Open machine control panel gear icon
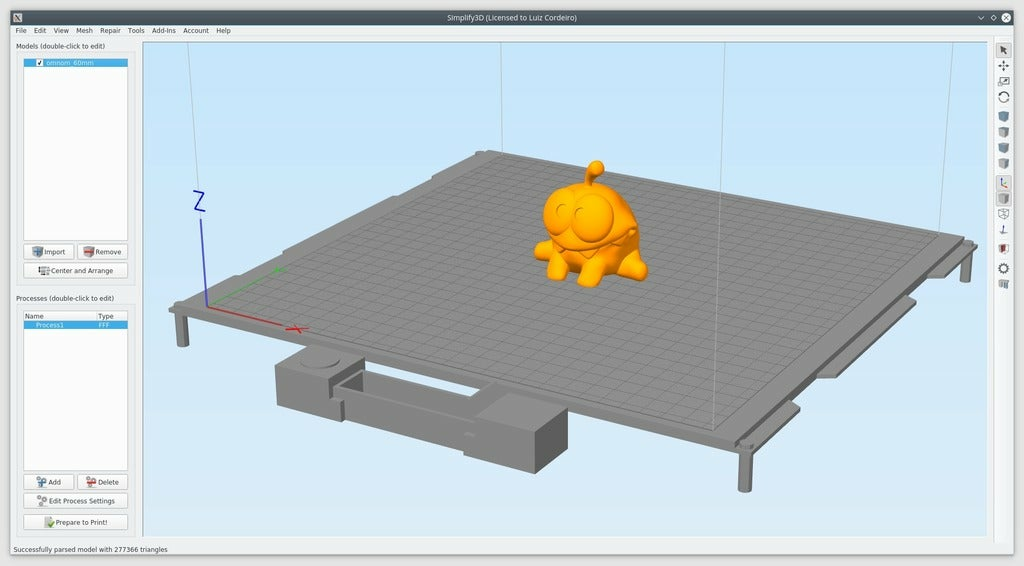 point(1004,268)
